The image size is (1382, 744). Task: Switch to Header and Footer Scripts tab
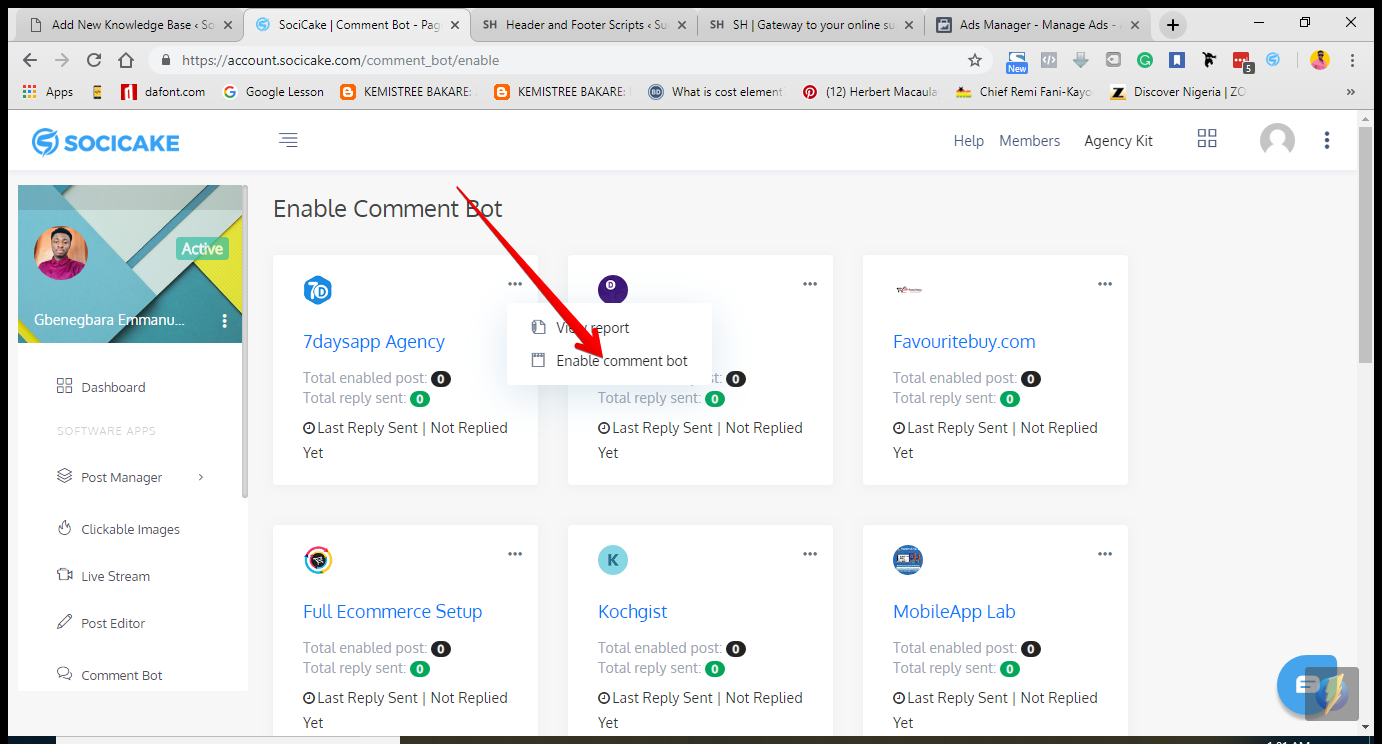coord(582,25)
